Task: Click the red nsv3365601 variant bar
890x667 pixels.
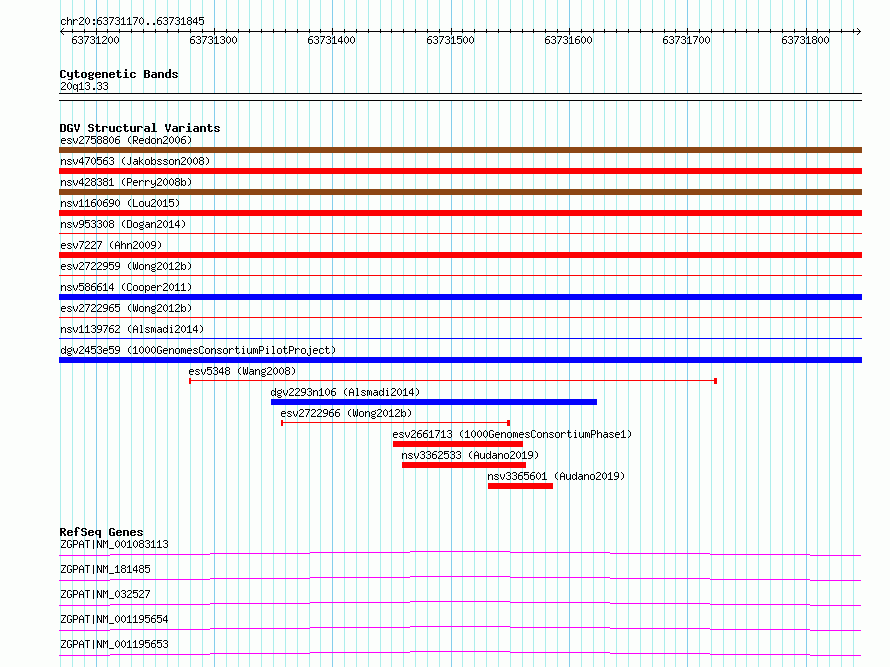Action: click(520, 486)
